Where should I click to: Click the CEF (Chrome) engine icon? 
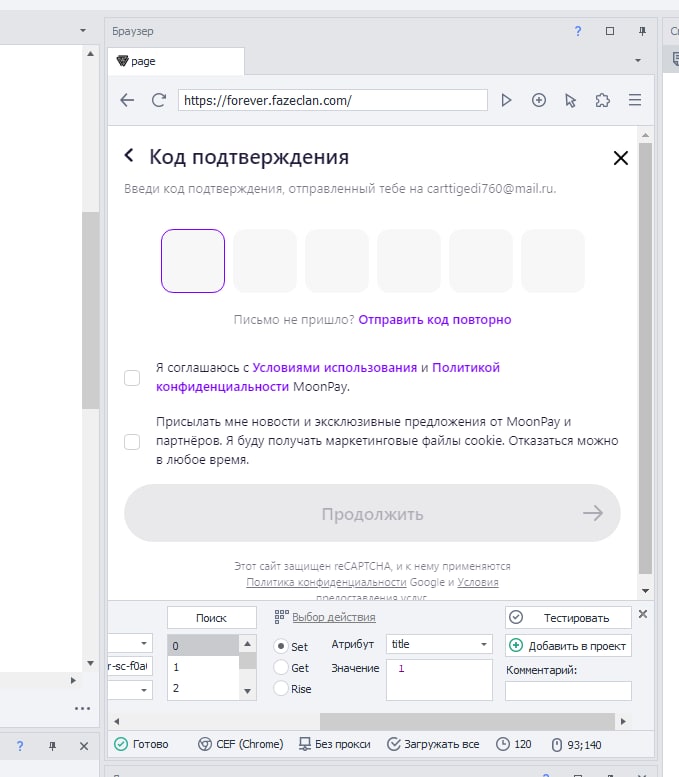tap(205, 744)
